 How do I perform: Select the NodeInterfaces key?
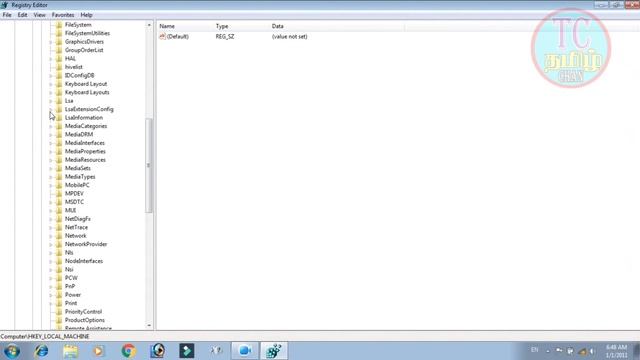pyautogui.click(x=84, y=261)
